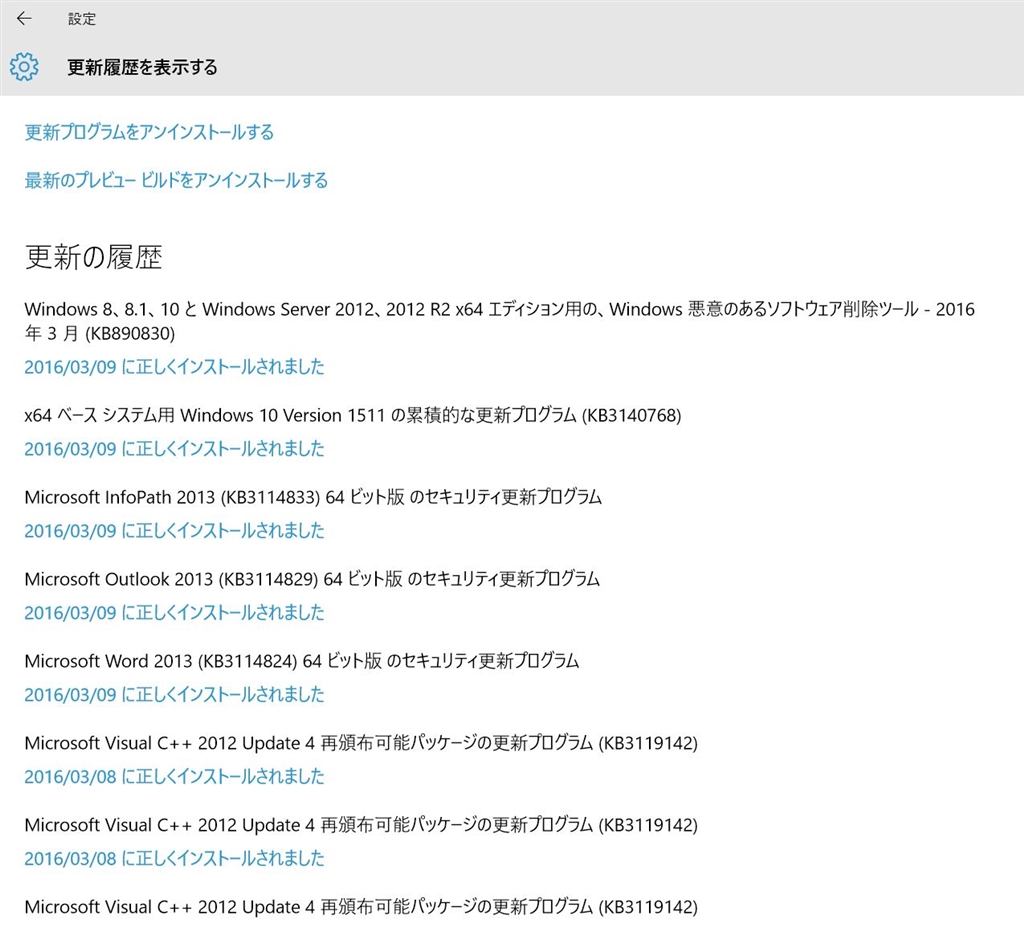
Task: Open install status link under KB890830
Action: click(x=174, y=367)
